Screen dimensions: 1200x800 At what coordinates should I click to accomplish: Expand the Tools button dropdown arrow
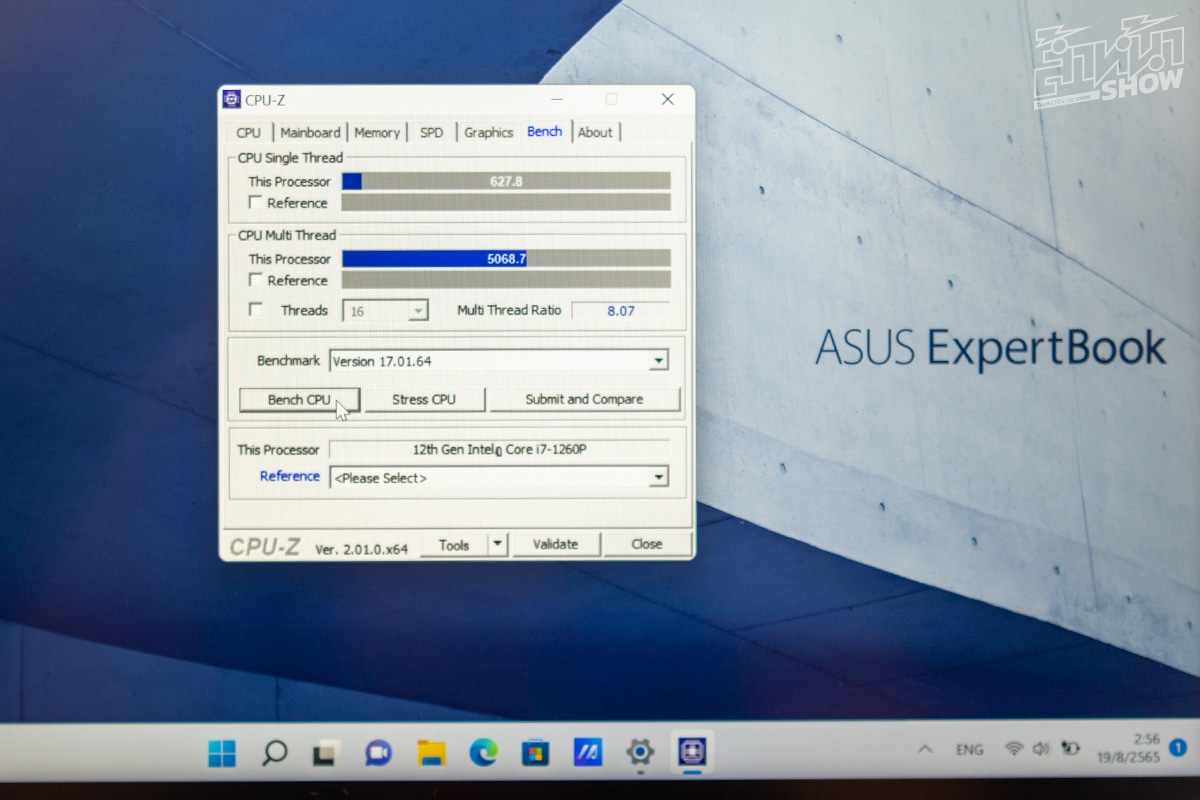pos(498,545)
